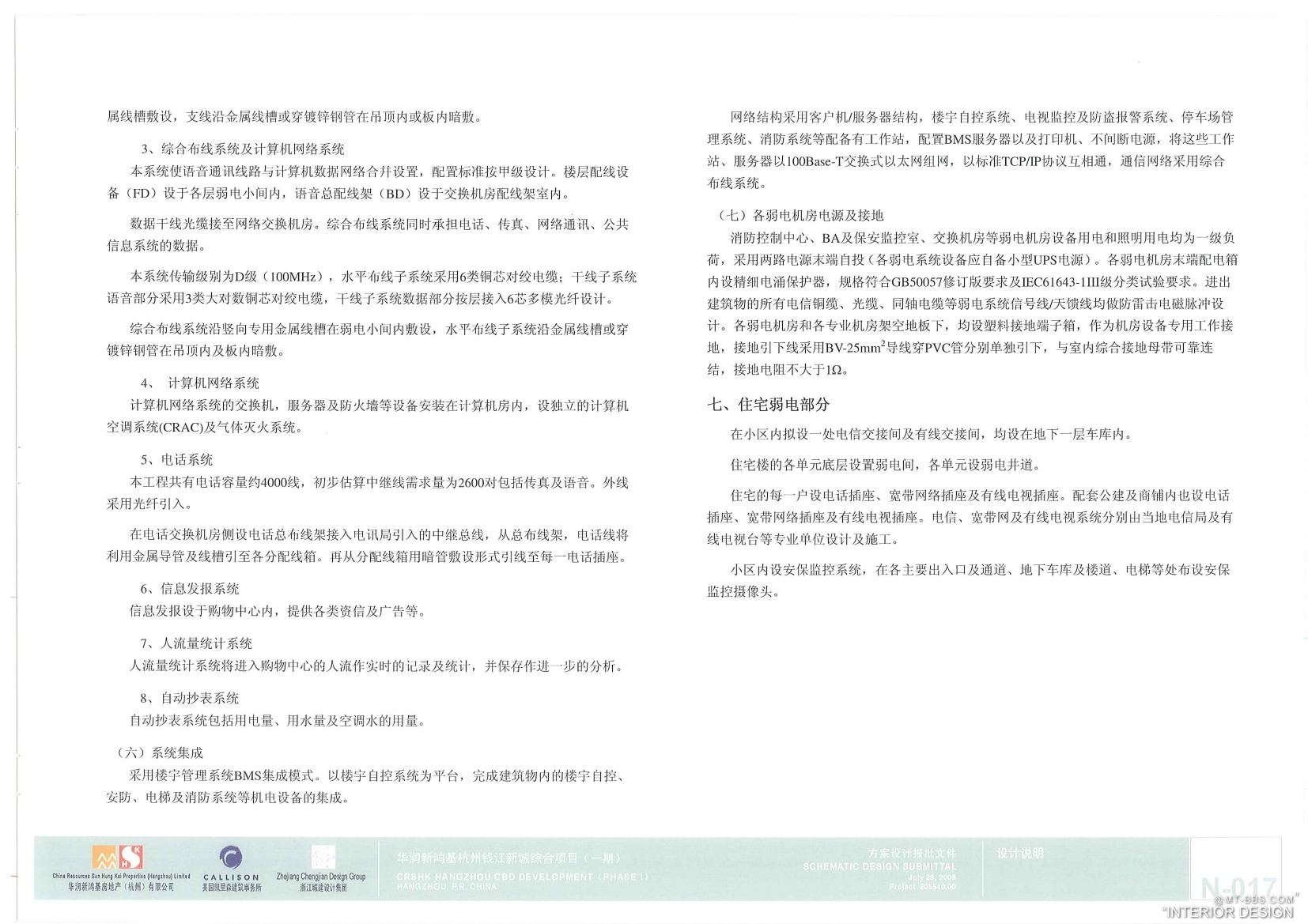Click the line '信息发报设于购物中心内，提供各类资信及广告等'

coord(278,612)
